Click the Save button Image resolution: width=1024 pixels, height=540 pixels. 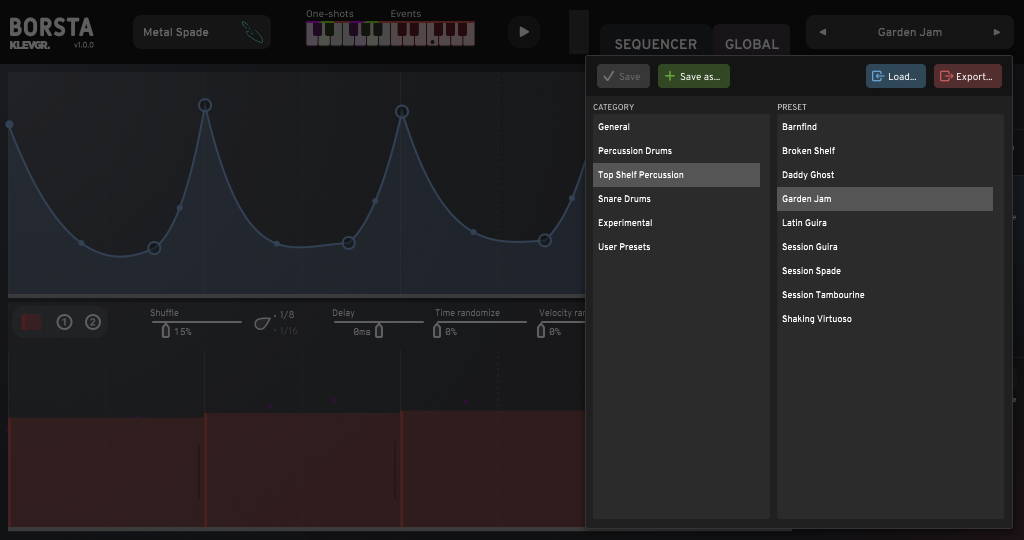623,76
